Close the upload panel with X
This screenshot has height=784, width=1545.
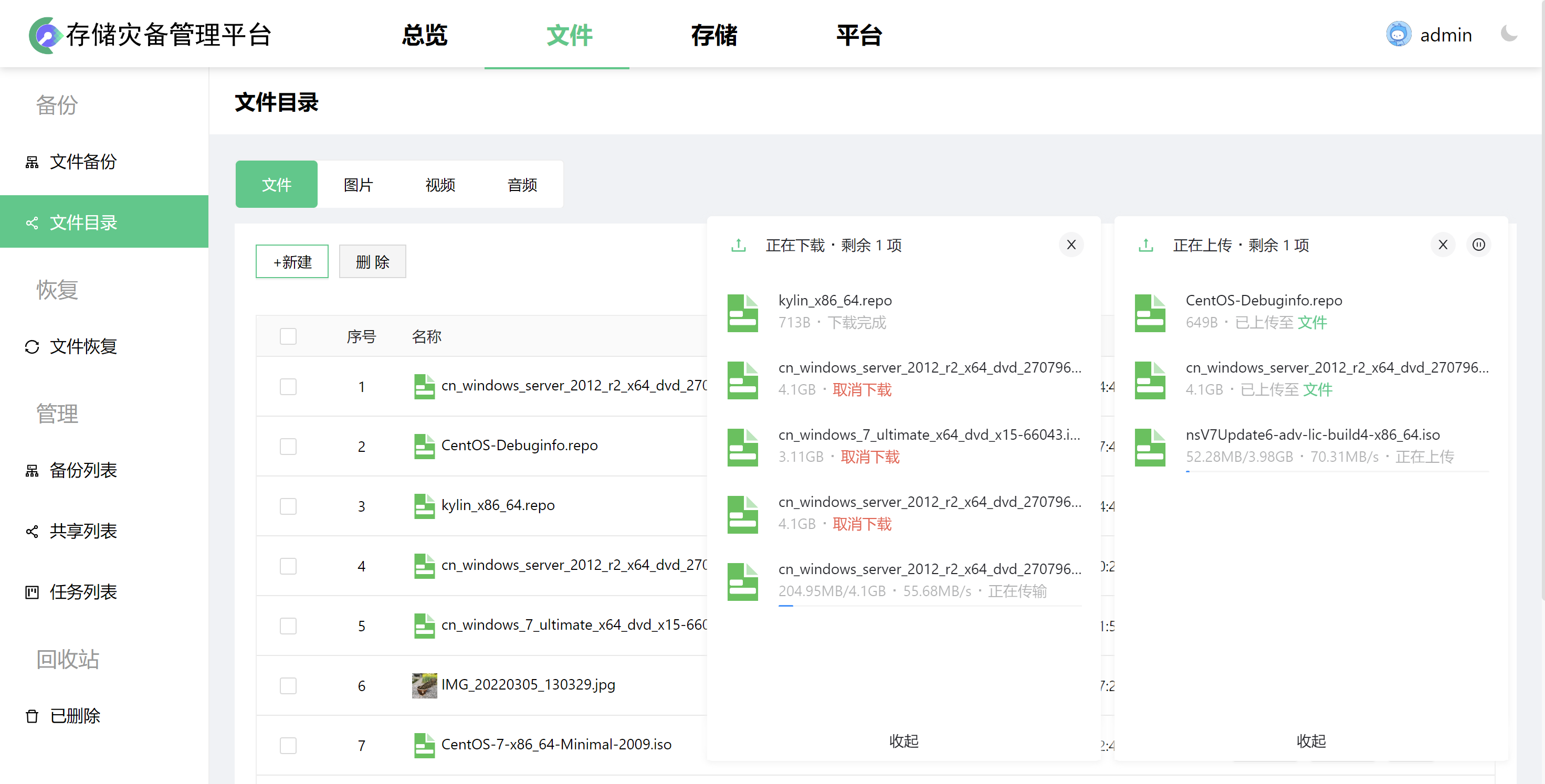click(1443, 245)
